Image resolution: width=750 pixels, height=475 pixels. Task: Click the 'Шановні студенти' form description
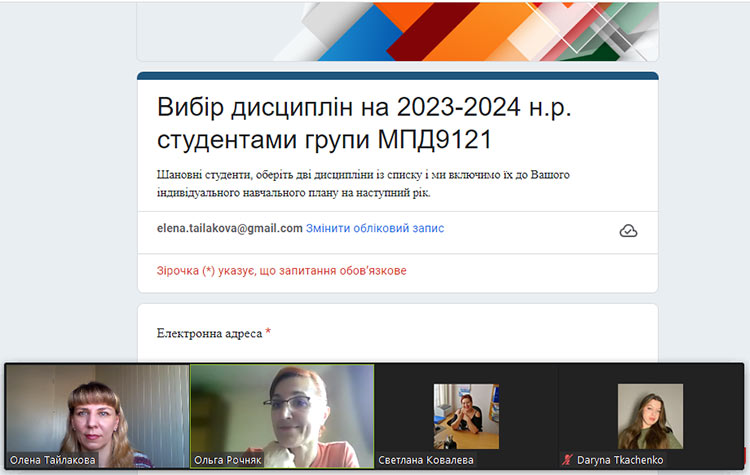363,184
